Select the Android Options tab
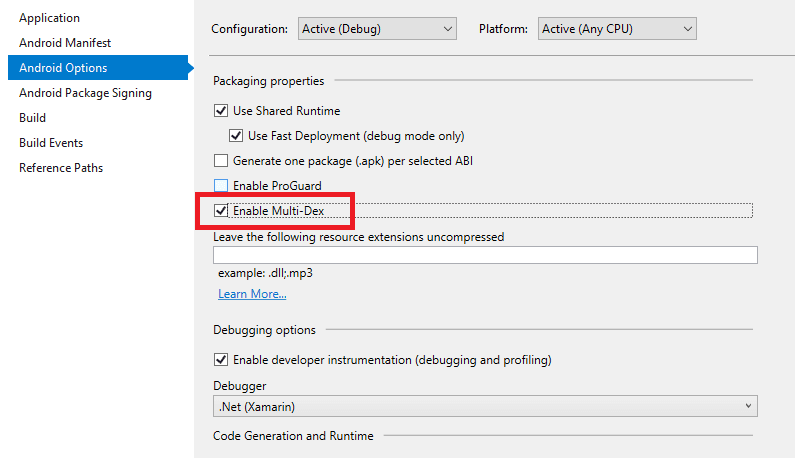Viewport: 795px width, 458px height. point(63,68)
